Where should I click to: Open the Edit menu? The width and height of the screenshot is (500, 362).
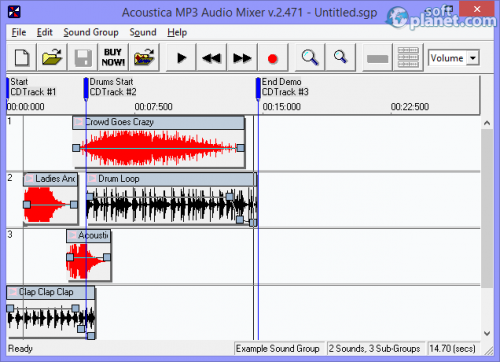click(x=45, y=32)
